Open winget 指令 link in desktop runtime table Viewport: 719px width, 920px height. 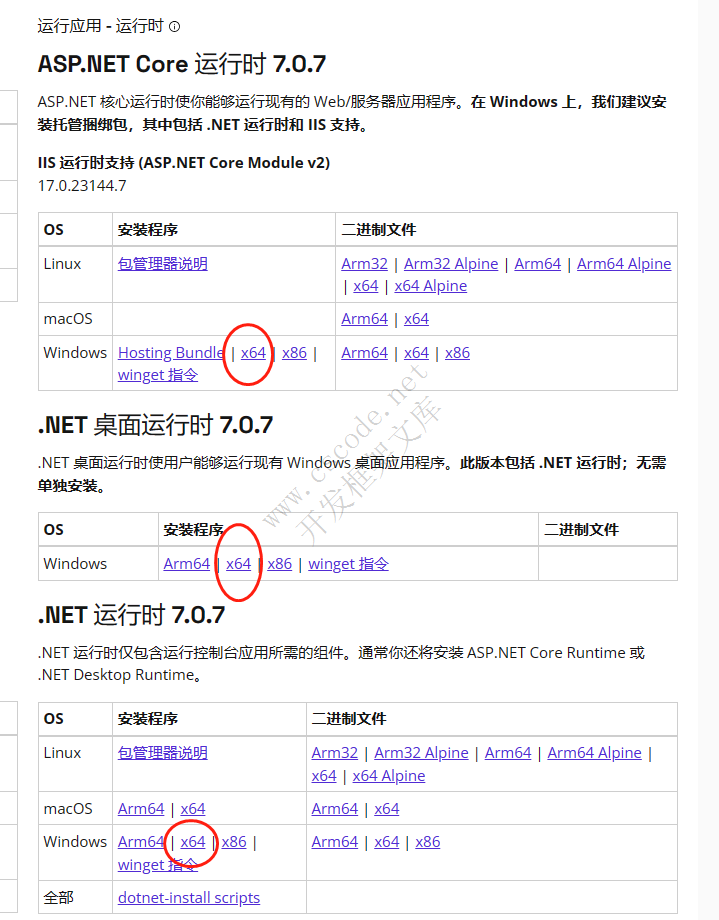coord(349,564)
